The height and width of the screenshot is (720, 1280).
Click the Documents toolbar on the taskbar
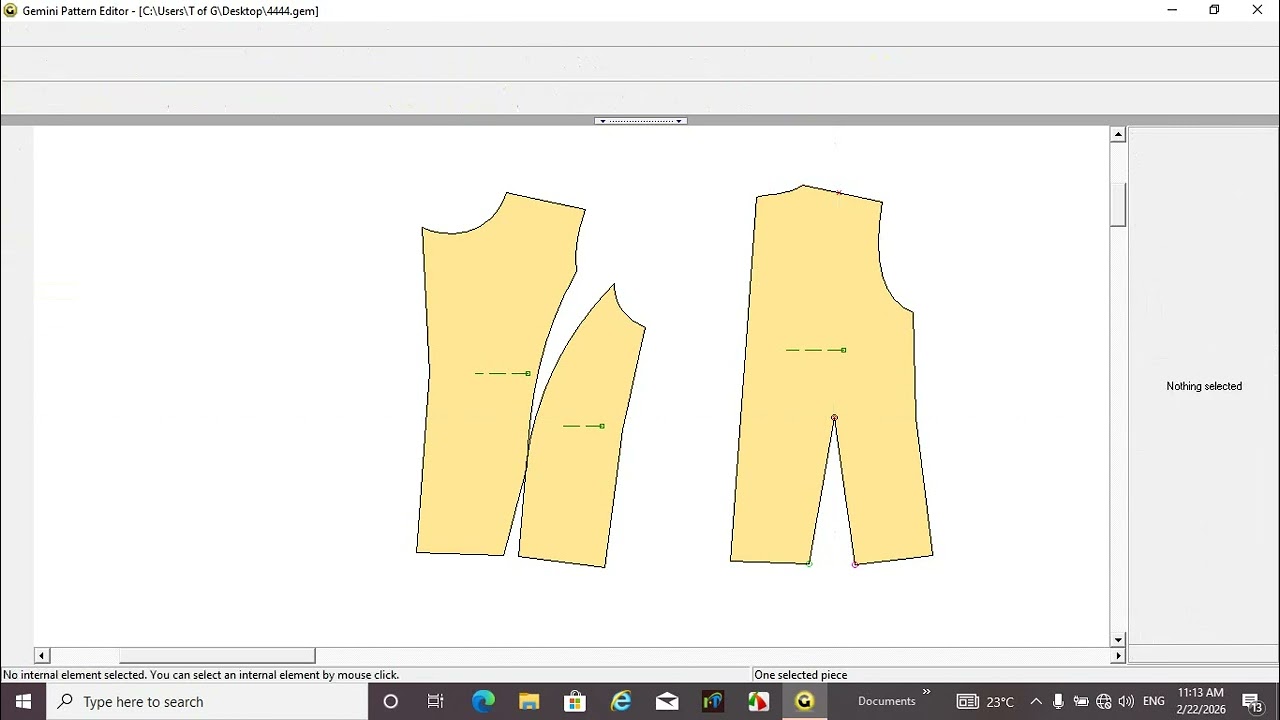(887, 701)
